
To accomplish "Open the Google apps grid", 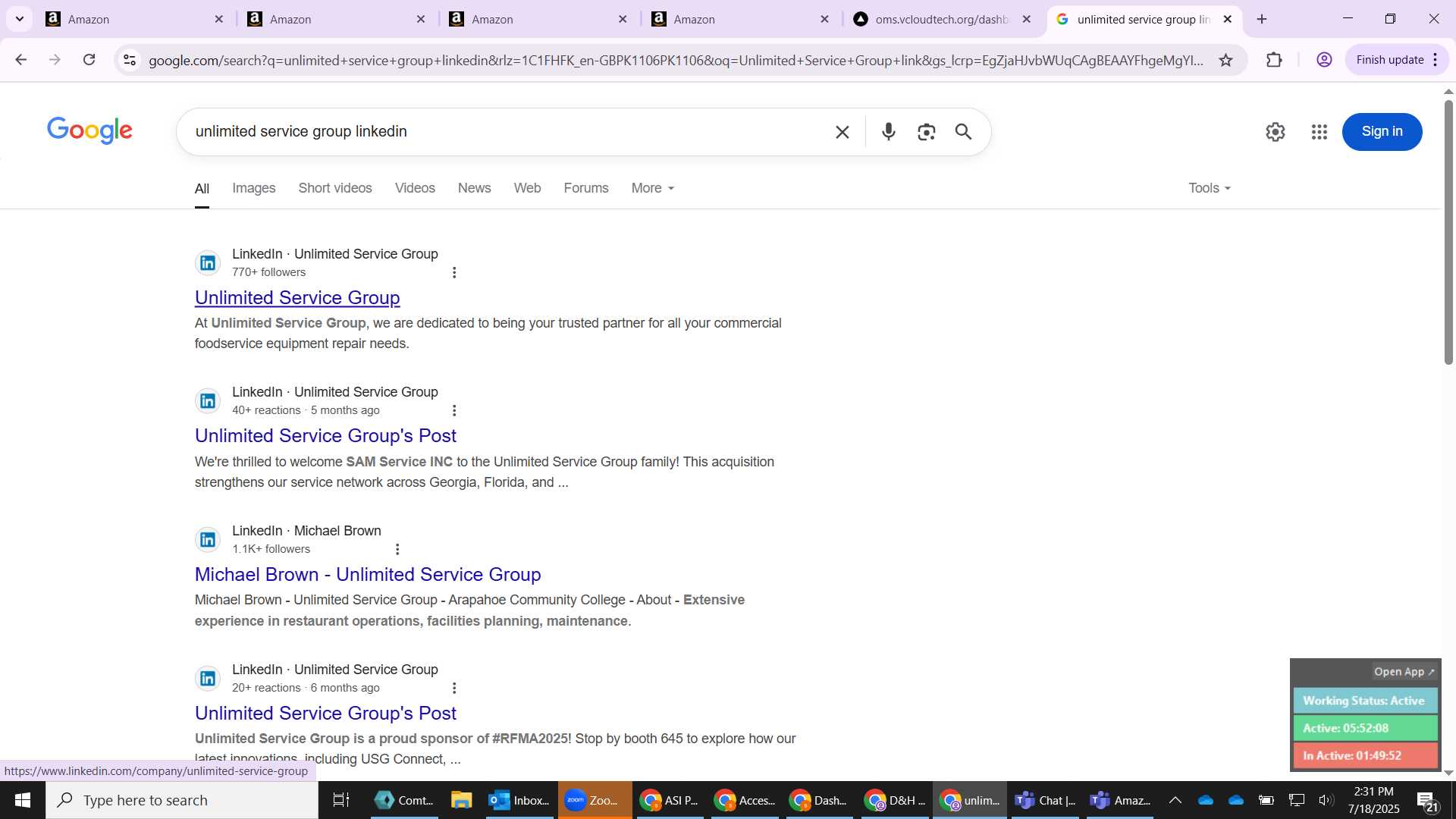I will 1319,132.
